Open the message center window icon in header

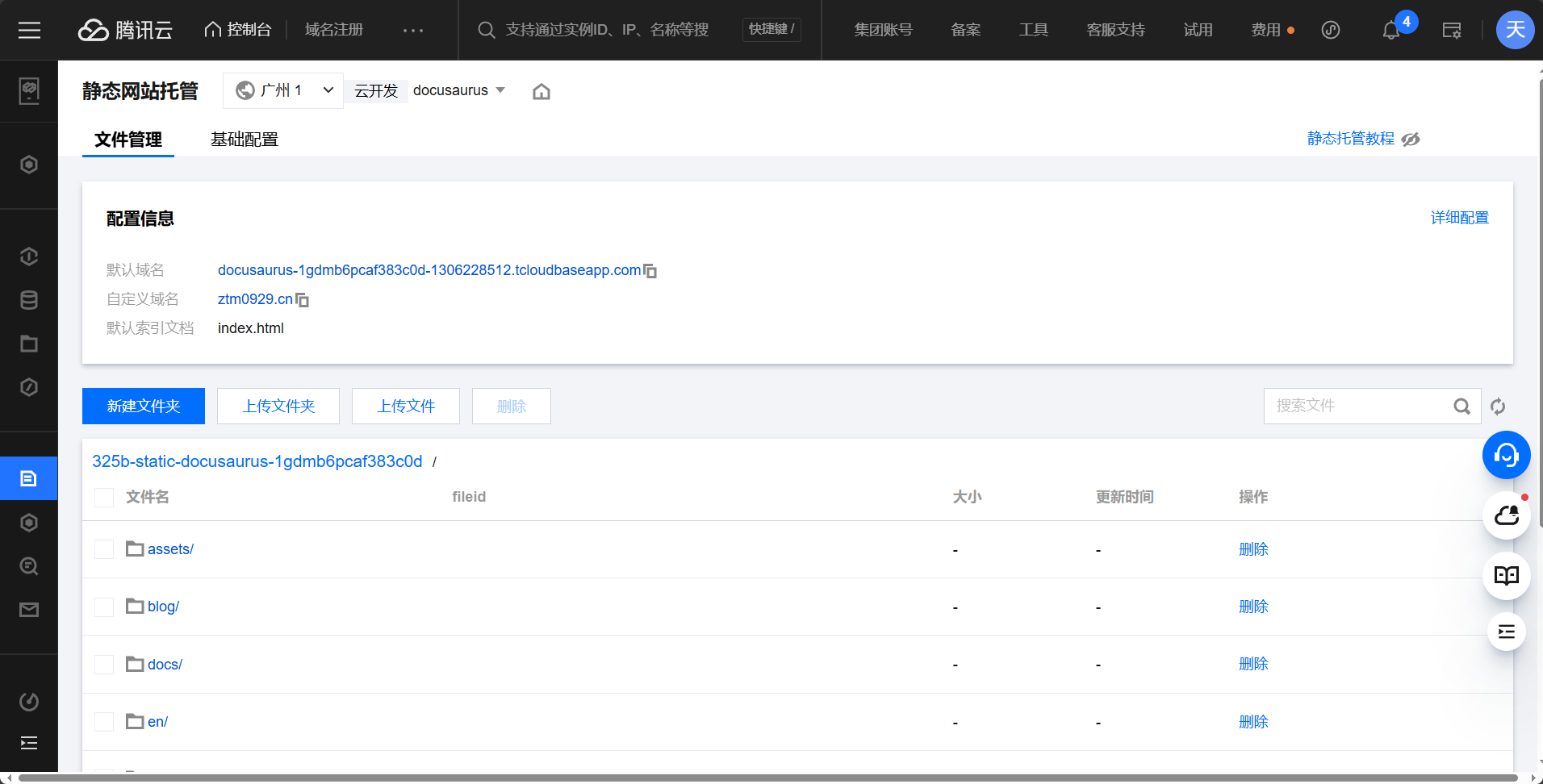point(1452,31)
